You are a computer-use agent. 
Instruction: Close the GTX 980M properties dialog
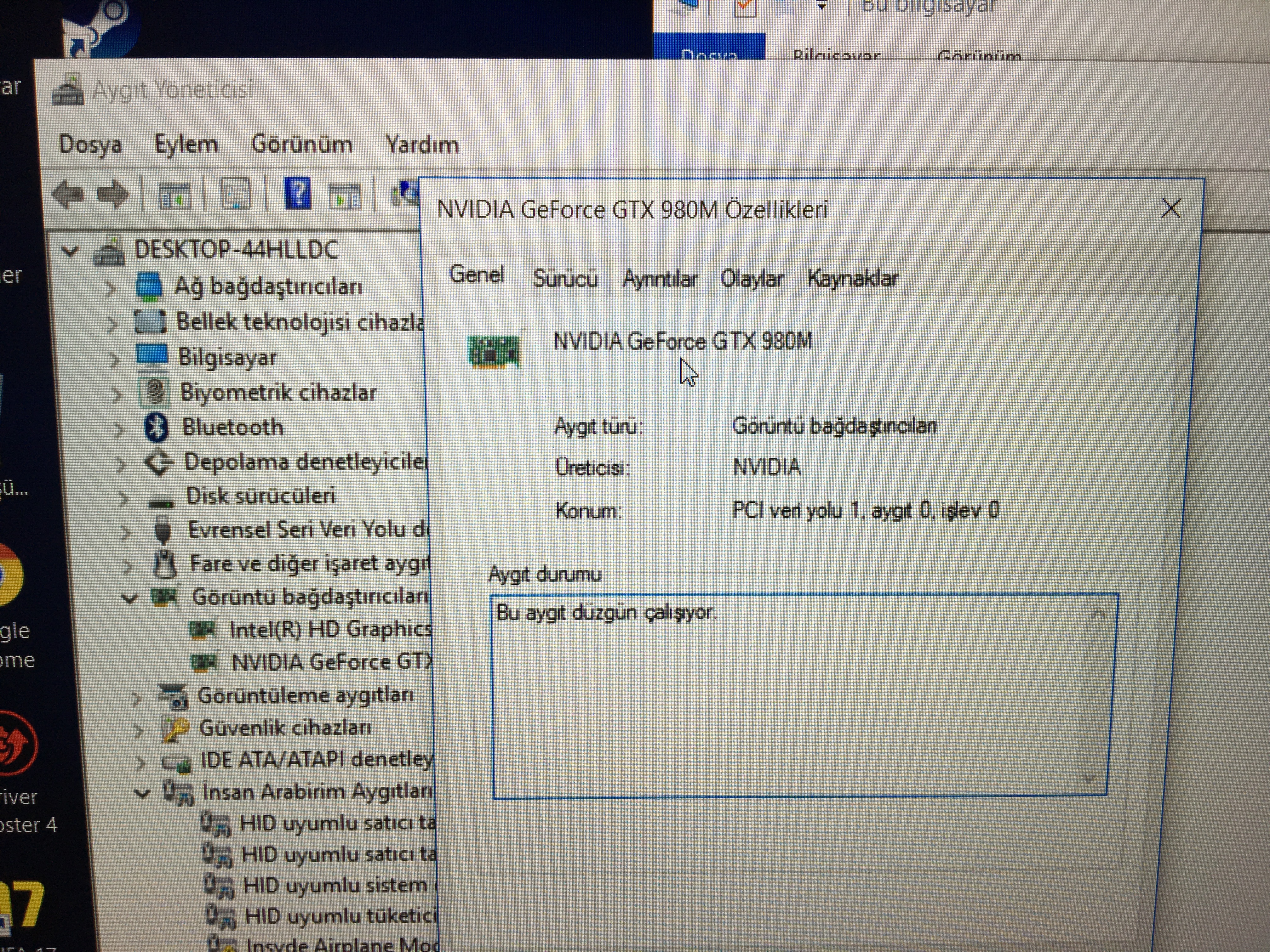[1171, 208]
